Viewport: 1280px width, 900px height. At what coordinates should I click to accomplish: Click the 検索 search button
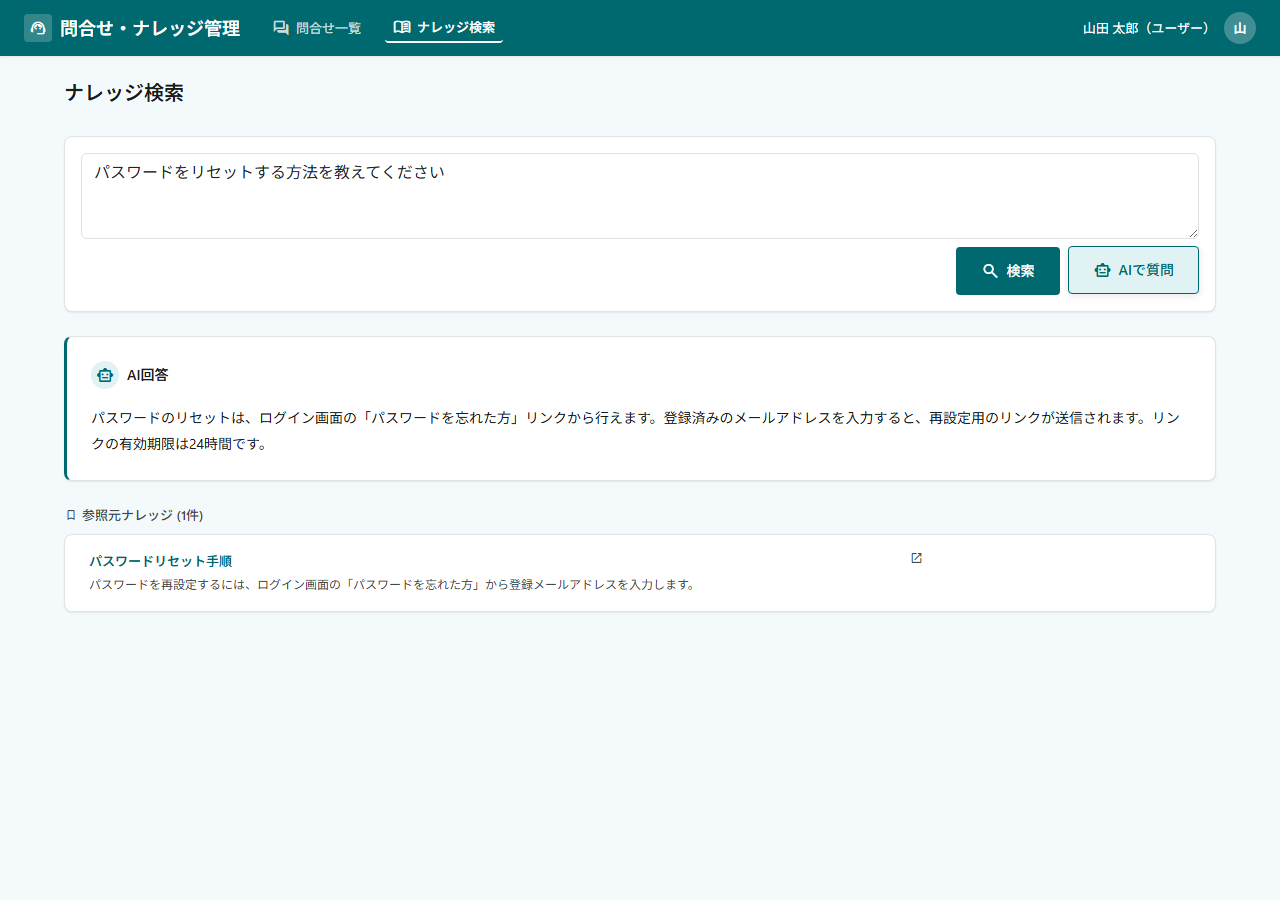tap(1008, 271)
